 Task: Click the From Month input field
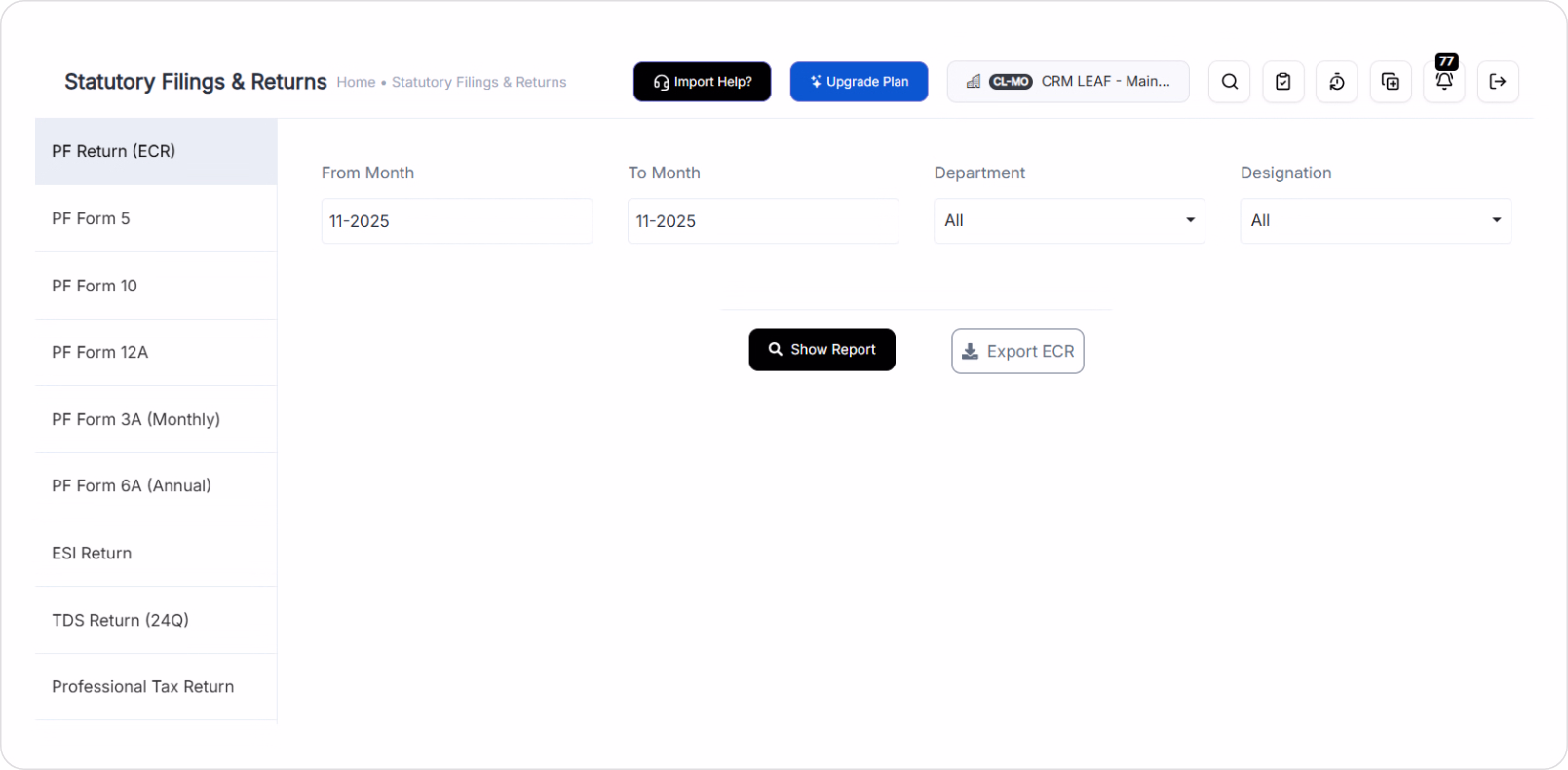(456, 221)
